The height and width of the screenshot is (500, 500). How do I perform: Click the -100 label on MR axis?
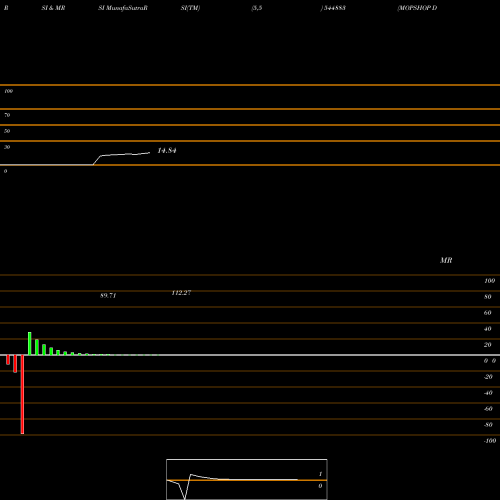pos(490,441)
